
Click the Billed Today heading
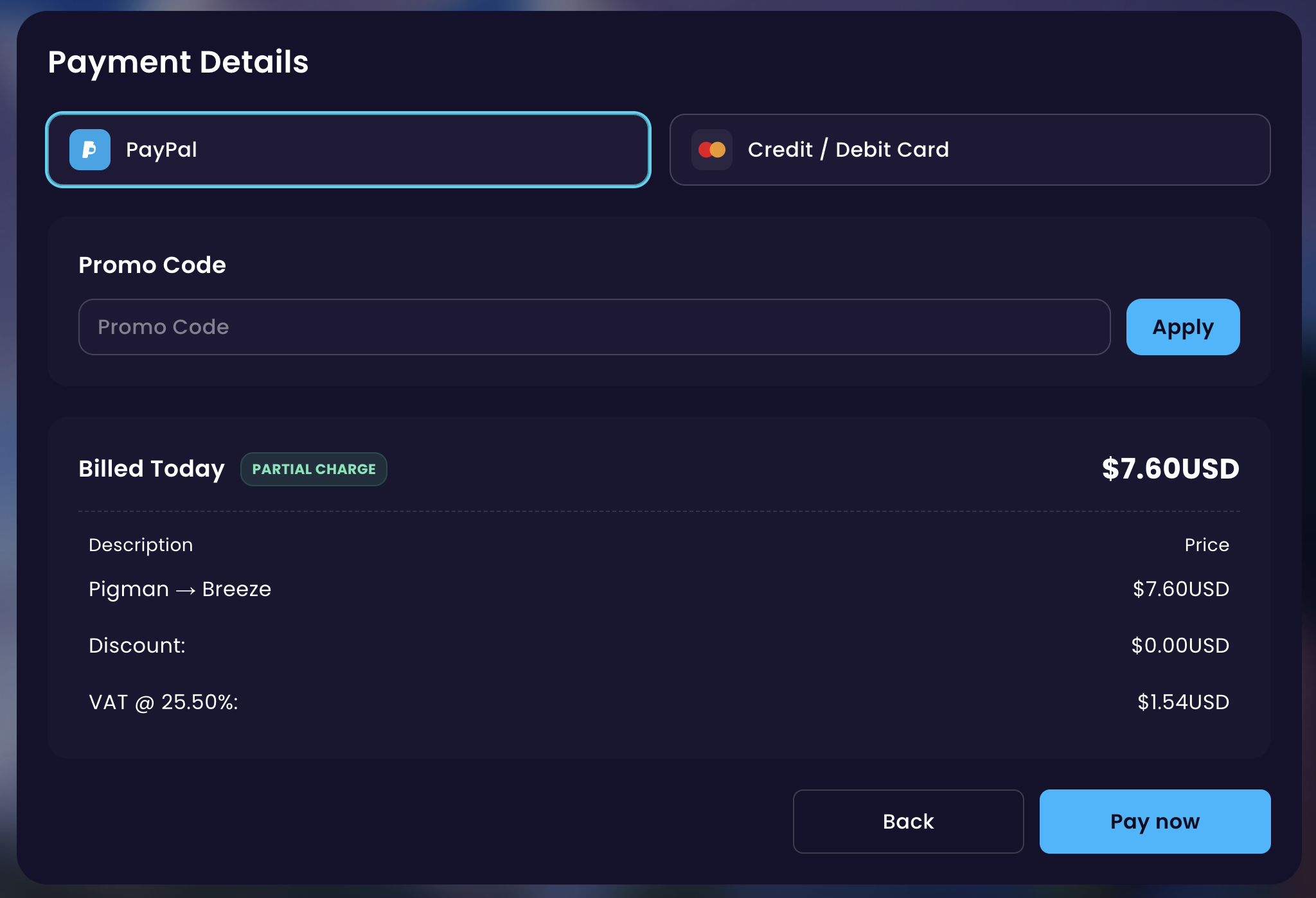tap(152, 469)
